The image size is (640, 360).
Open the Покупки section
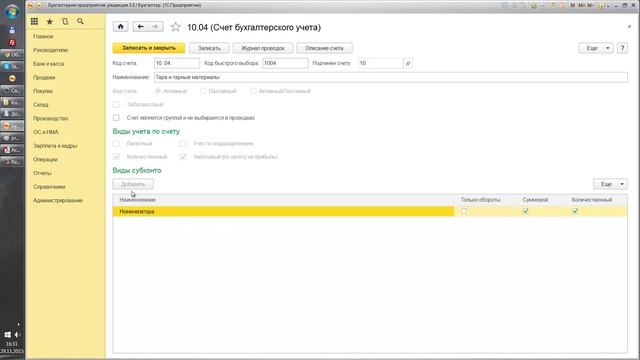point(43,91)
